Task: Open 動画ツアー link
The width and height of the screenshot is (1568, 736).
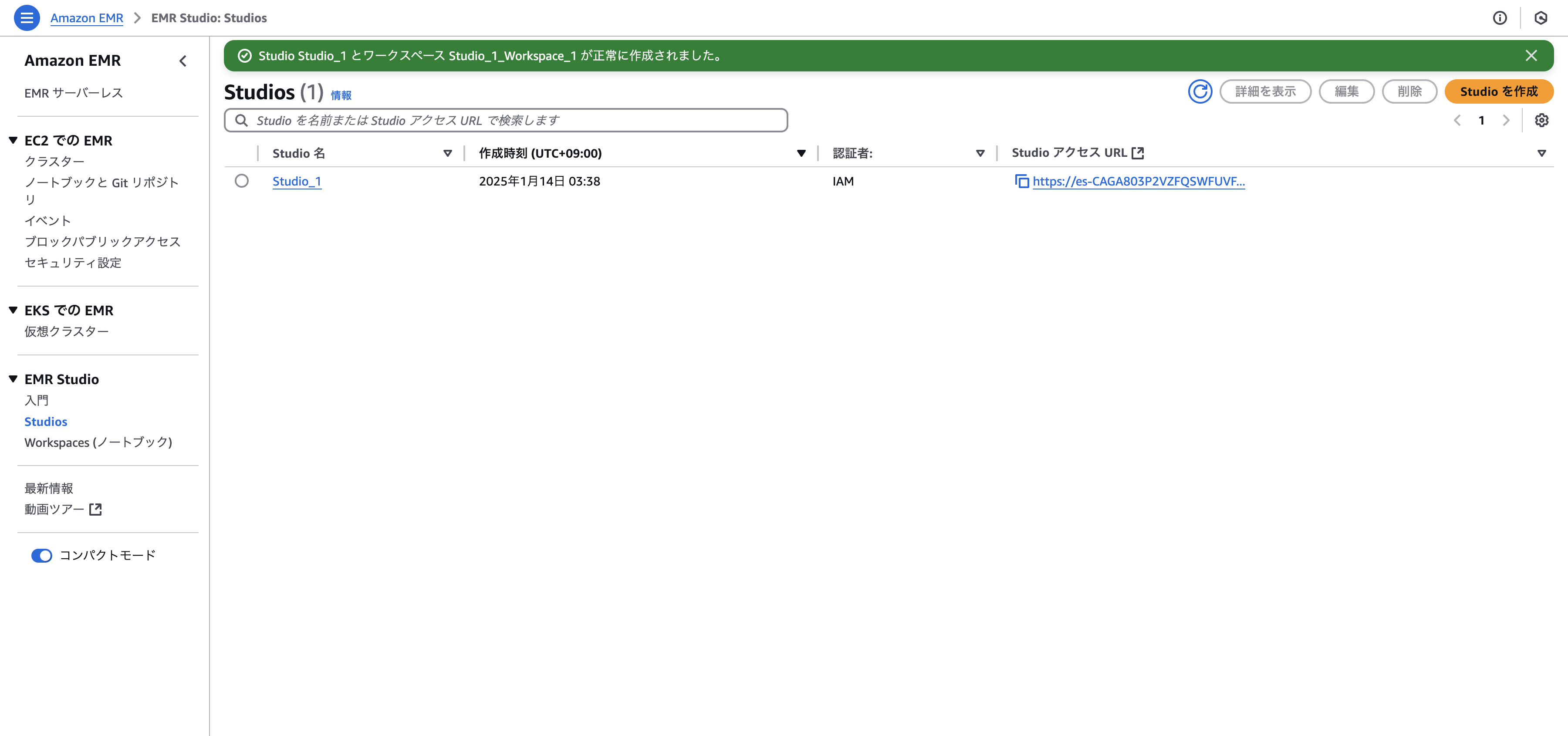Action: tap(54, 509)
